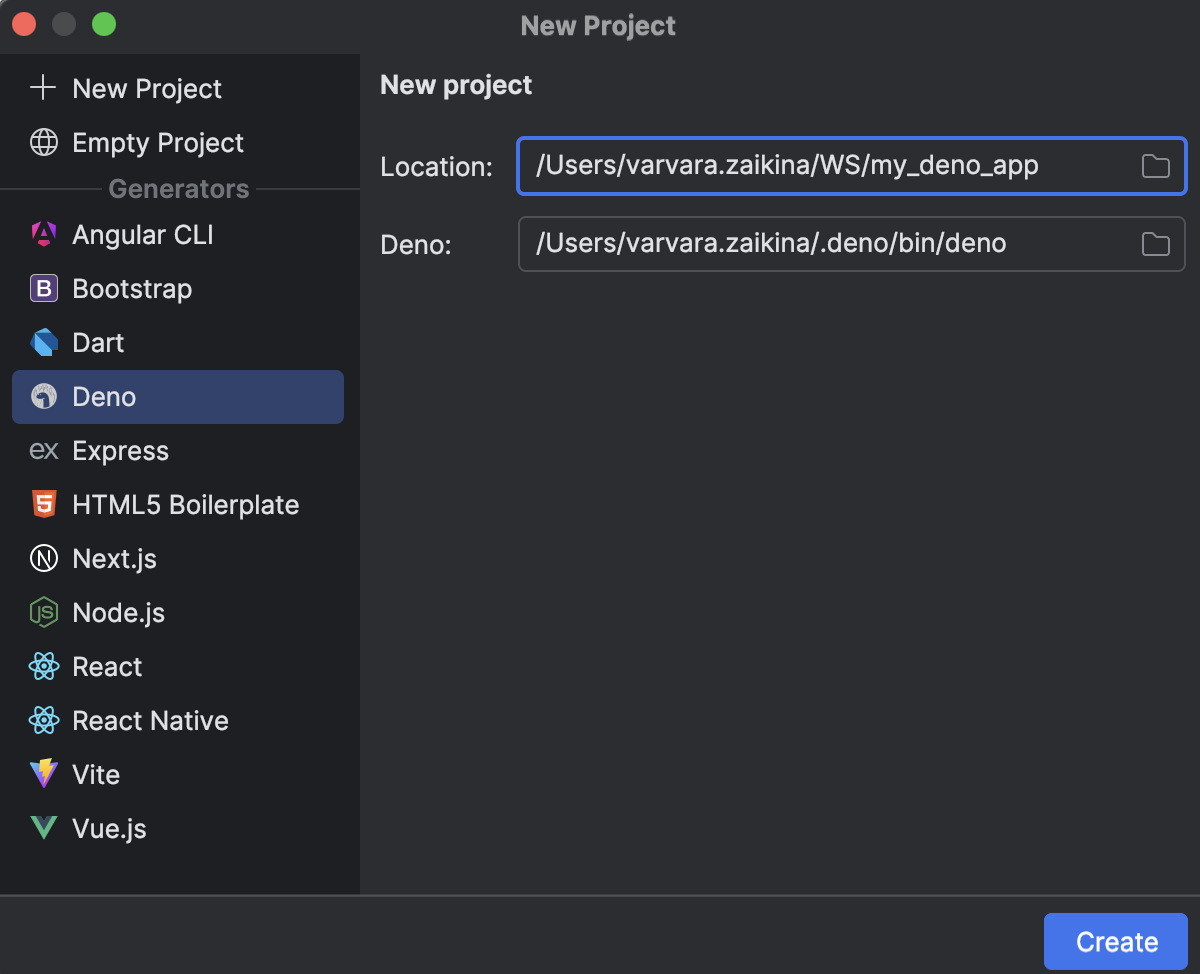Click the Next.js generator icon
This screenshot has width=1200, height=974.
44,558
